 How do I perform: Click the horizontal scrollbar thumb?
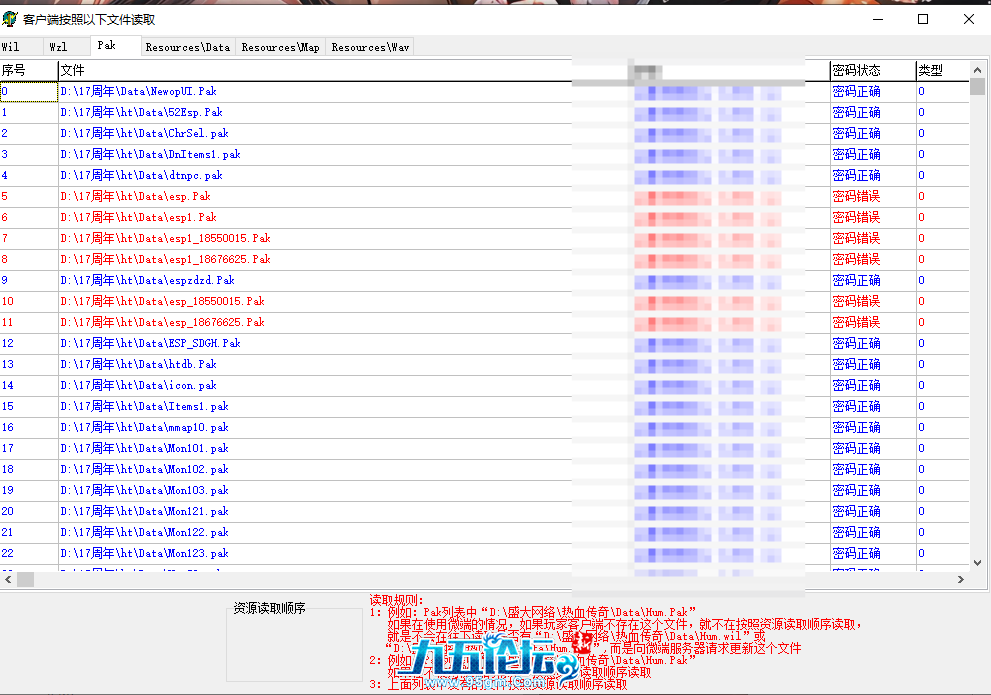25,579
